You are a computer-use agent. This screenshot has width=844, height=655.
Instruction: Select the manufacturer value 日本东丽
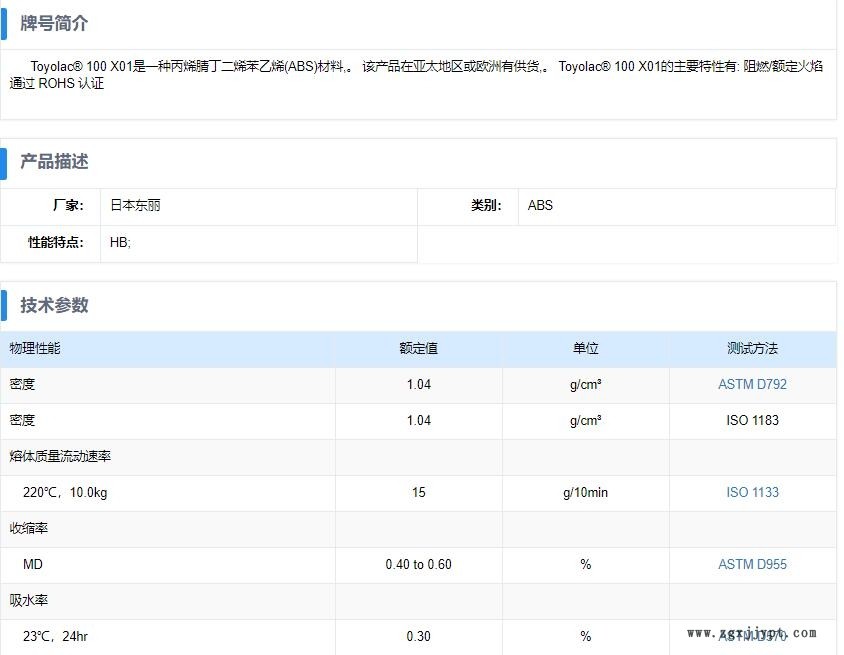(x=135, y=205)
